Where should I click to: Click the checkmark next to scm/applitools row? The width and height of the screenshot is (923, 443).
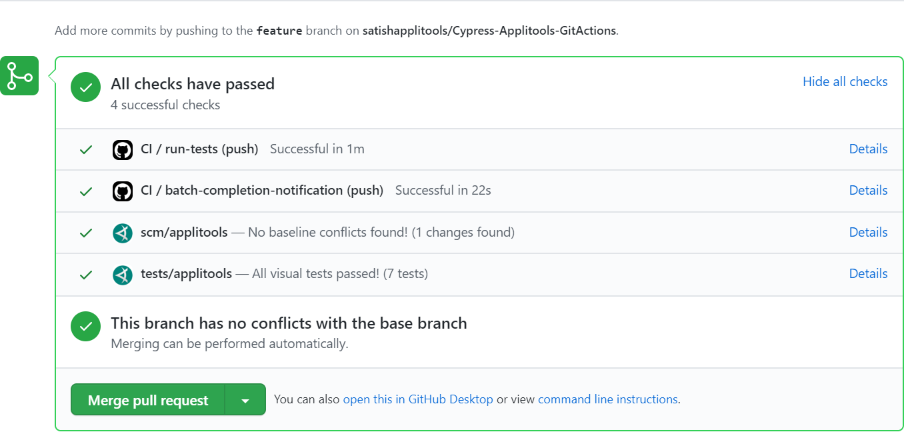click(86, 233)
